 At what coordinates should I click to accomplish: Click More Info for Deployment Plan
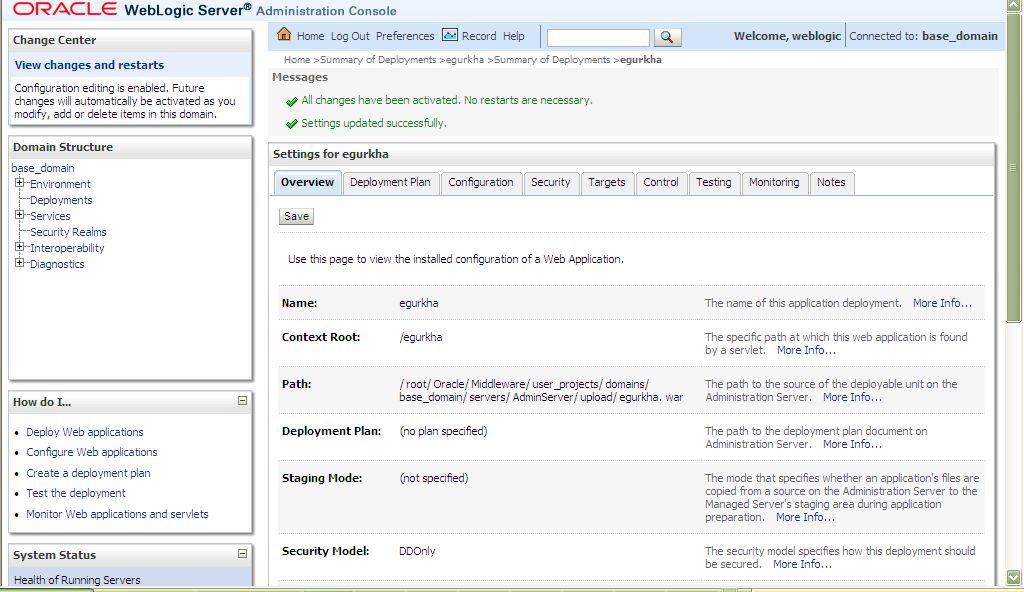[x=852, y=444]
